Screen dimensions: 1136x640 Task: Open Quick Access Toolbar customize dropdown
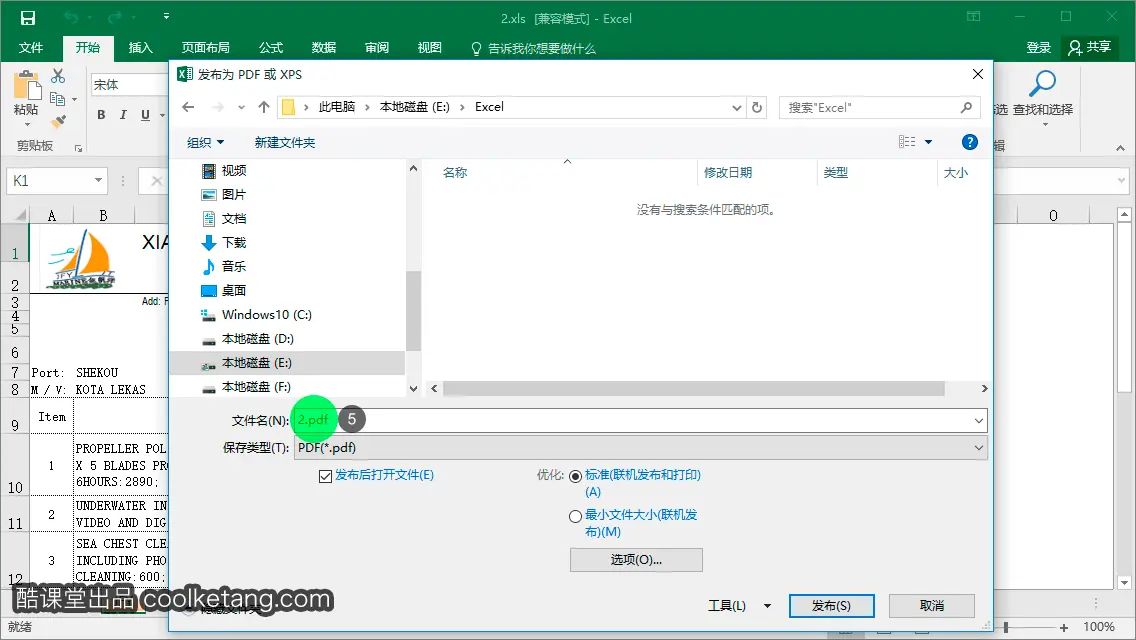(x=166, y=17)
